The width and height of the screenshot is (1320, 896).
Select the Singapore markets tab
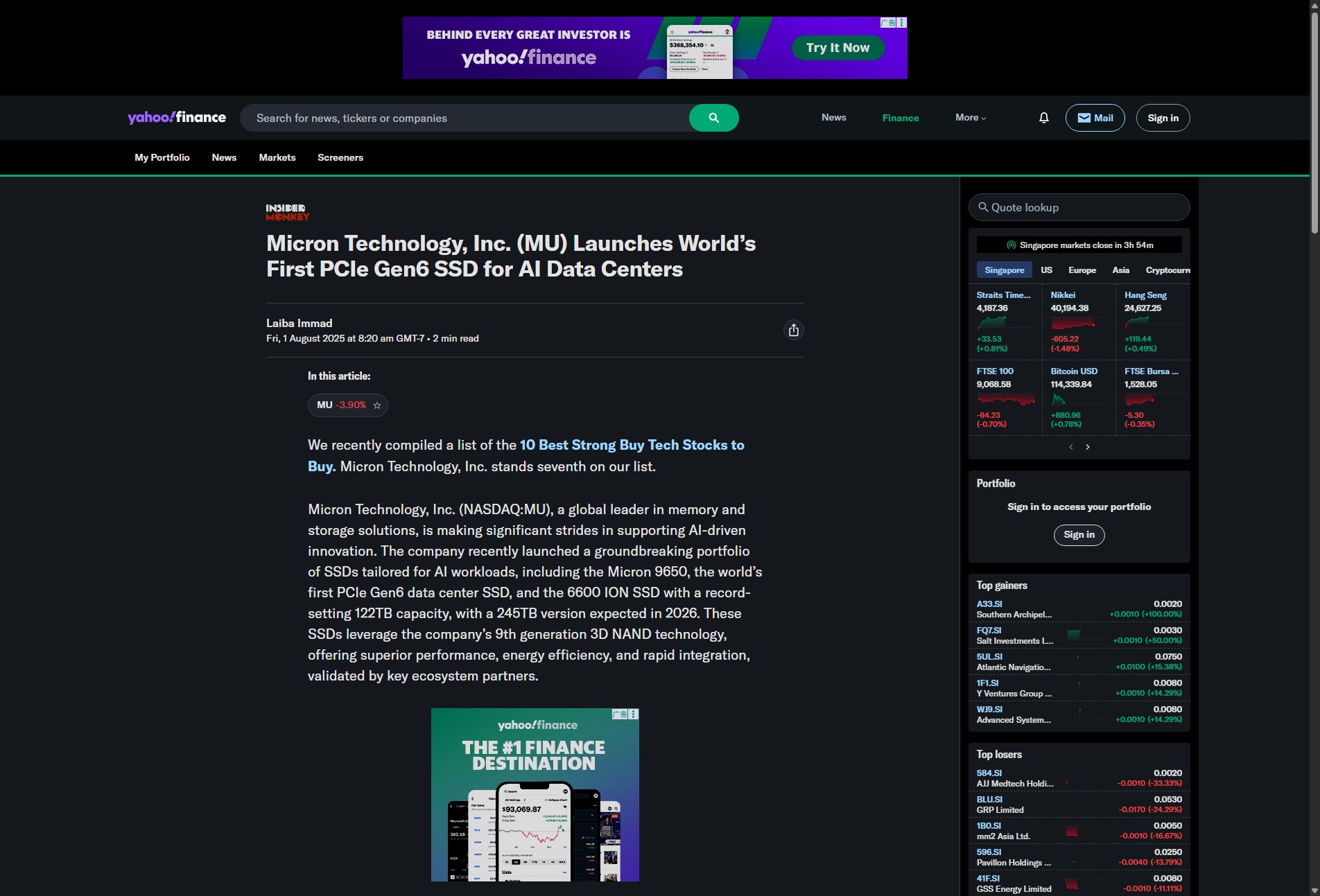pyautogui.click(x=1004, y=270)
